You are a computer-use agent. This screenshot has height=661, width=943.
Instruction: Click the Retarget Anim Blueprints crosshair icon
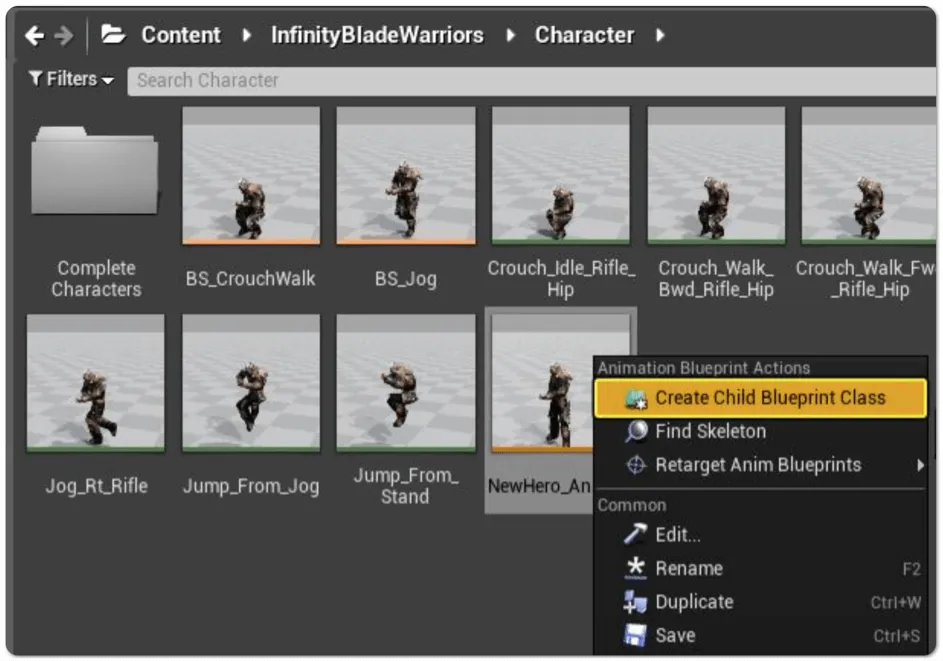click(x=636, y=465)
